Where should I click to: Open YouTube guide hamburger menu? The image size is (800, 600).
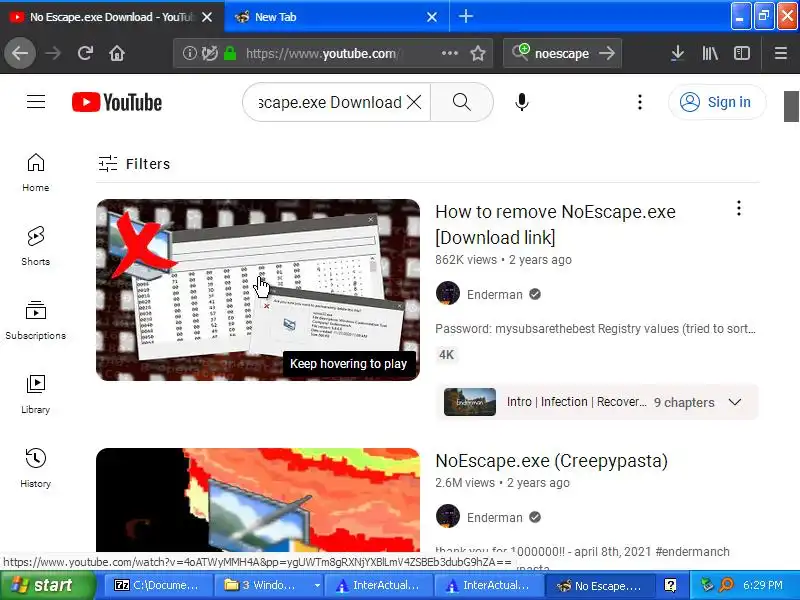point(36,102)
